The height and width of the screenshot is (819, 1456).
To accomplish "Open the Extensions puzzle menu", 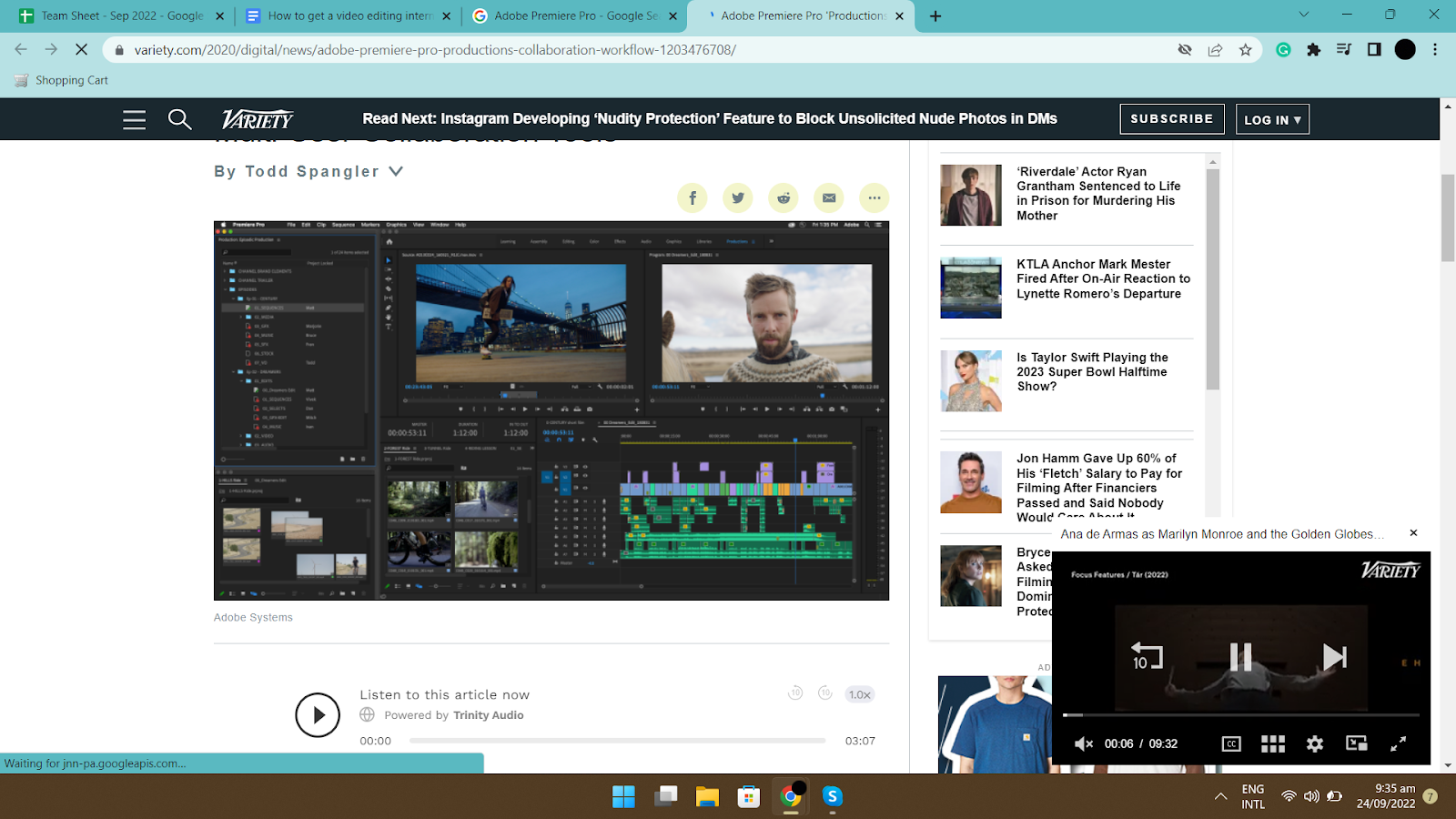I will pyautogui.click(x=1313, y=50).
